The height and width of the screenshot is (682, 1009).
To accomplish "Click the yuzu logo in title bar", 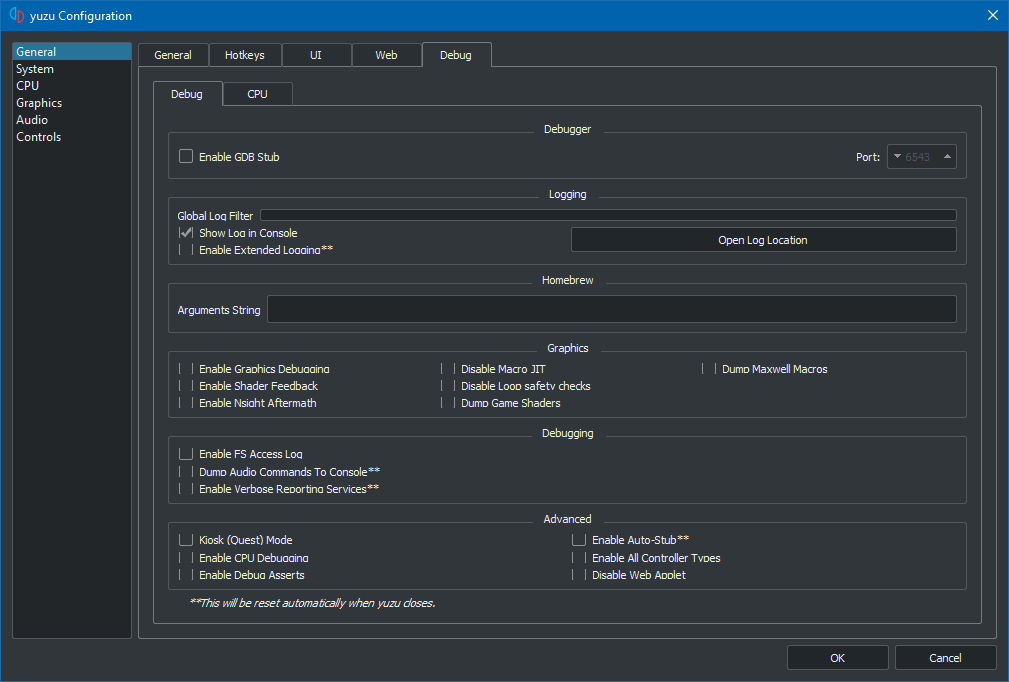I will [x=16, y=15].
